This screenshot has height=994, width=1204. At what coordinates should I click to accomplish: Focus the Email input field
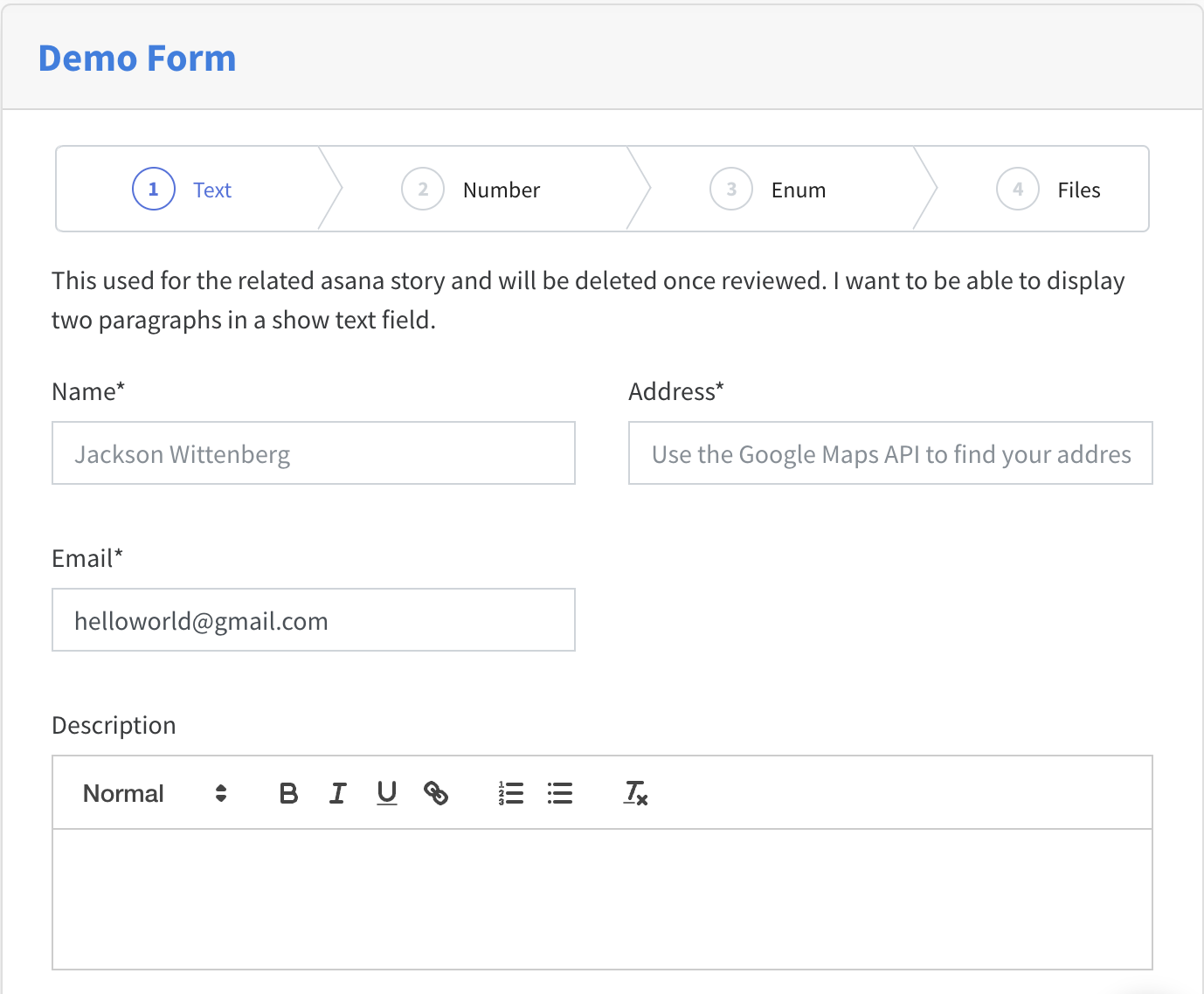pyautogui.click(x=314, y=620)
